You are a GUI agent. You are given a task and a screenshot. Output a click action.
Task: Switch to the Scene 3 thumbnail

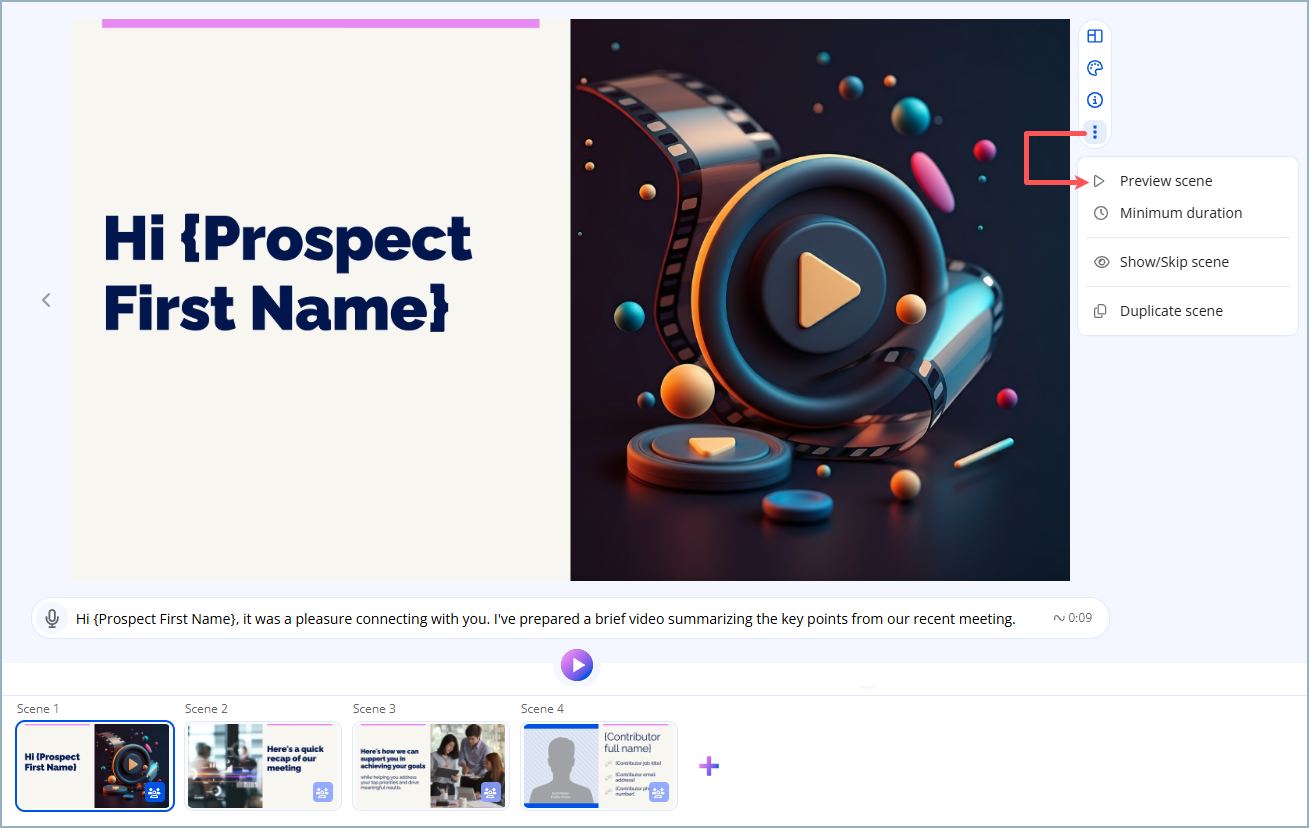[430, 765]
